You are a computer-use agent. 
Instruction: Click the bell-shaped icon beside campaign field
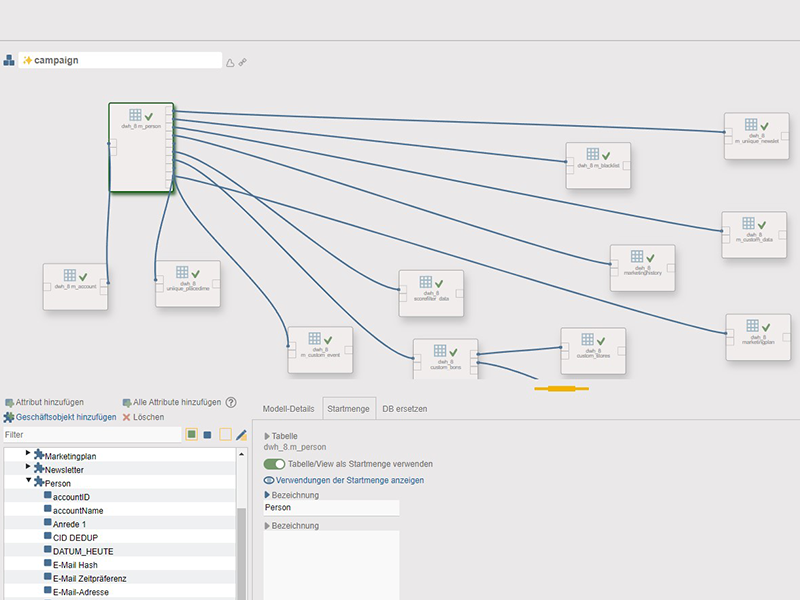[x=230, y=62]
